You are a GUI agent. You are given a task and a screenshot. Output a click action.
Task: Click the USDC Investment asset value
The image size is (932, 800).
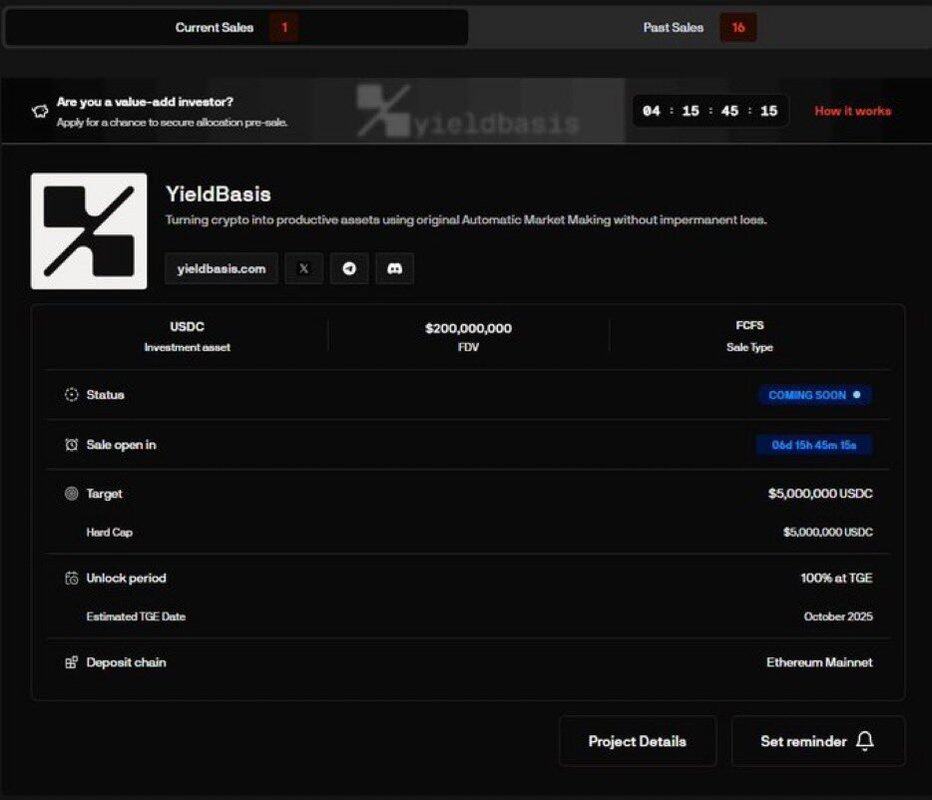pyautogui.click(x=187, y=326)
